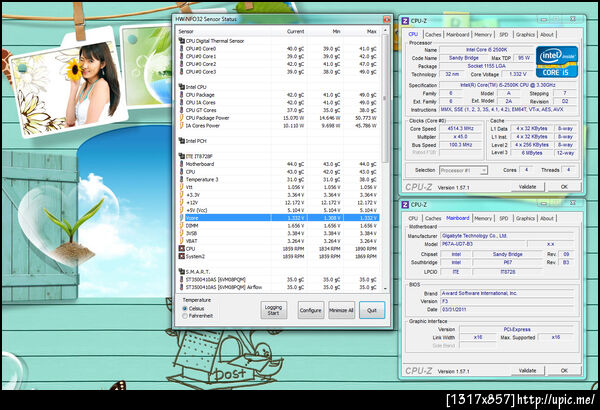Click the CPU Digital Thermal Sensor chip icon
This screenshot has width=600, height=410.
(x=182, y=41)
